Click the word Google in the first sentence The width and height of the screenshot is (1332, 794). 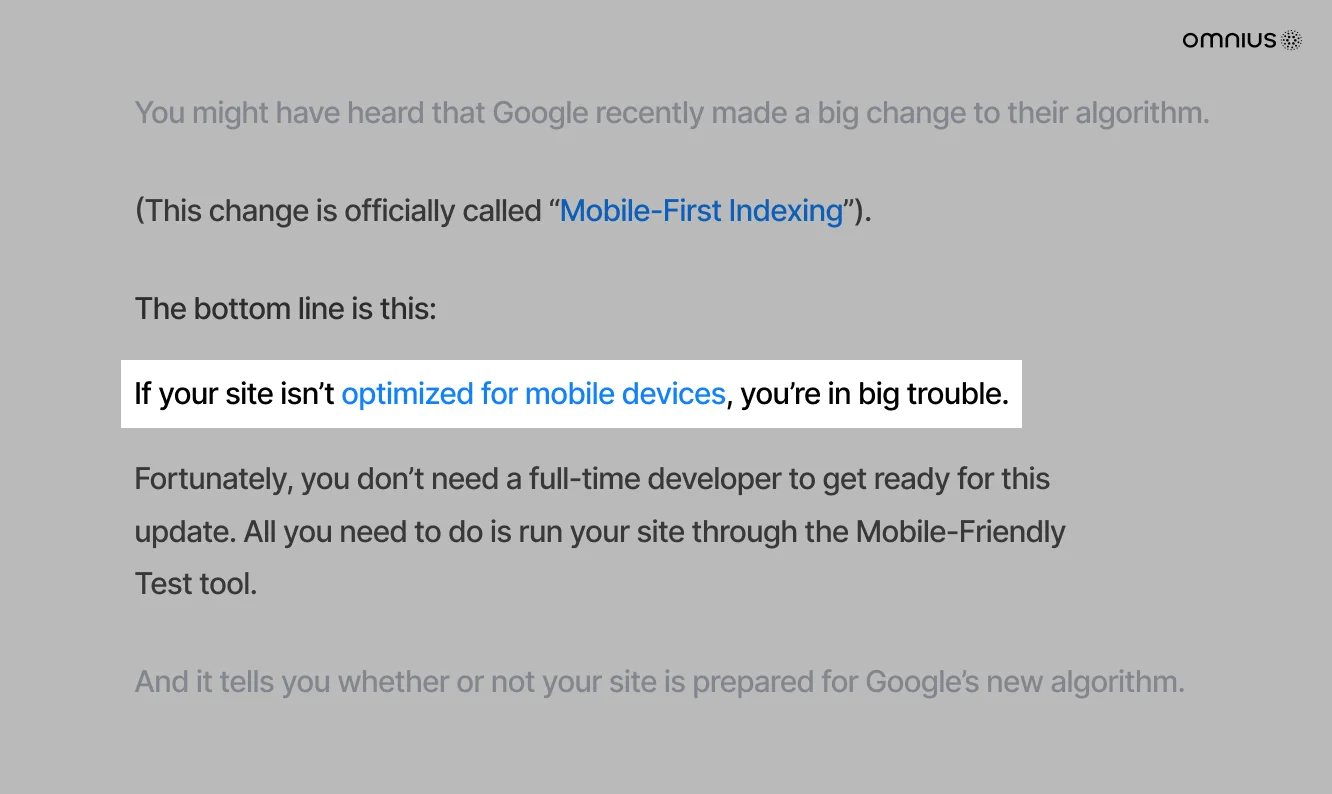540,113
